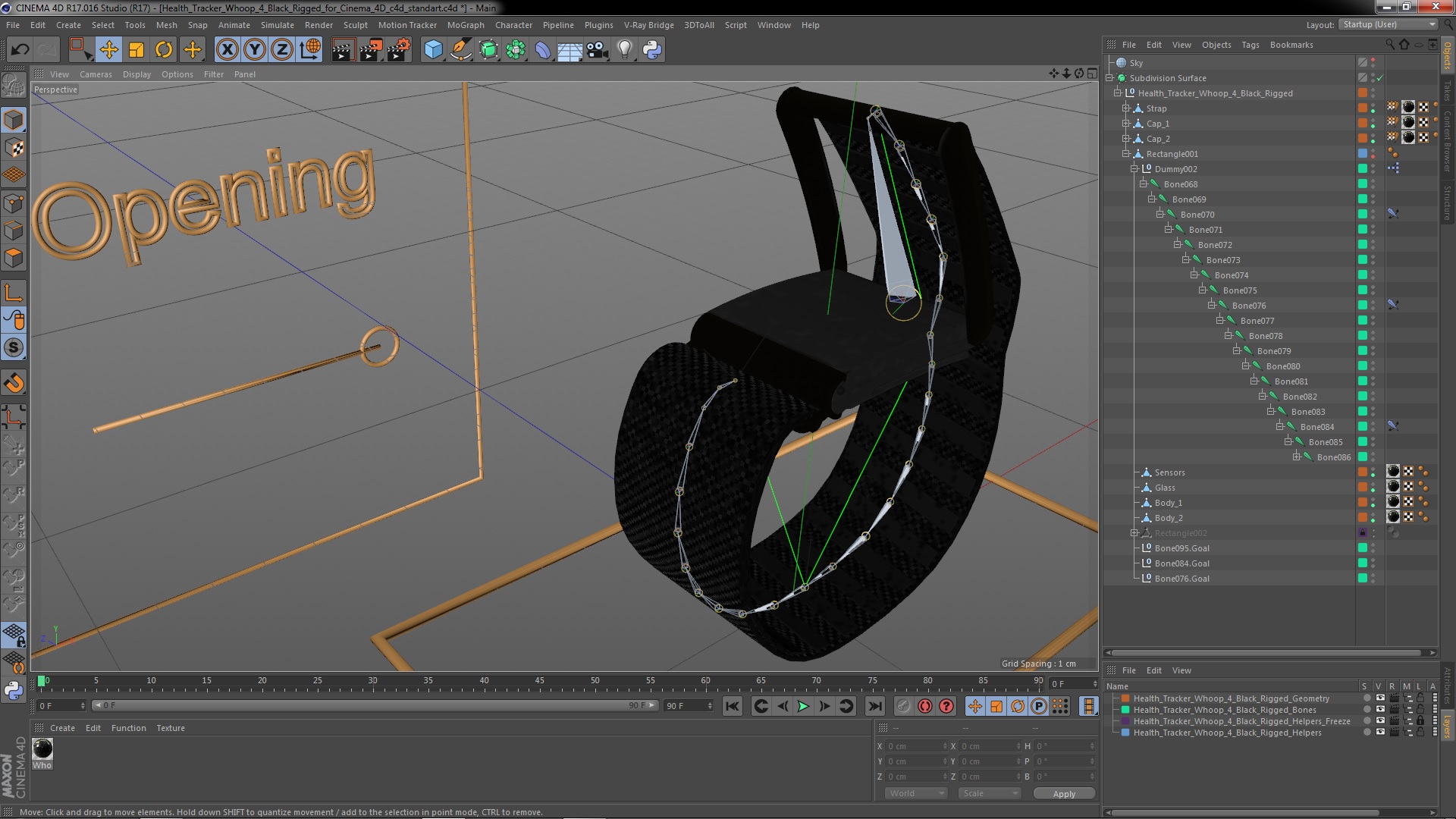Click Make Editable icon in left palette

pyautogui.click(x=14, y=86)
